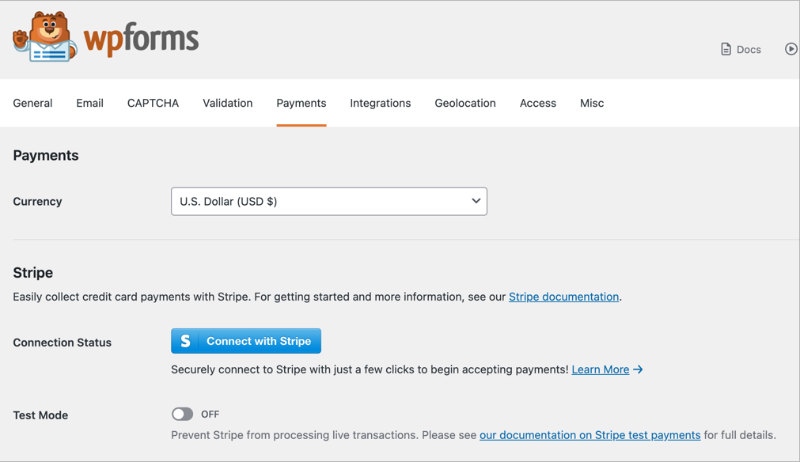Screen dimensions: 800x462
Task: Click the Currency field label
Action: (x=37, y=201)
